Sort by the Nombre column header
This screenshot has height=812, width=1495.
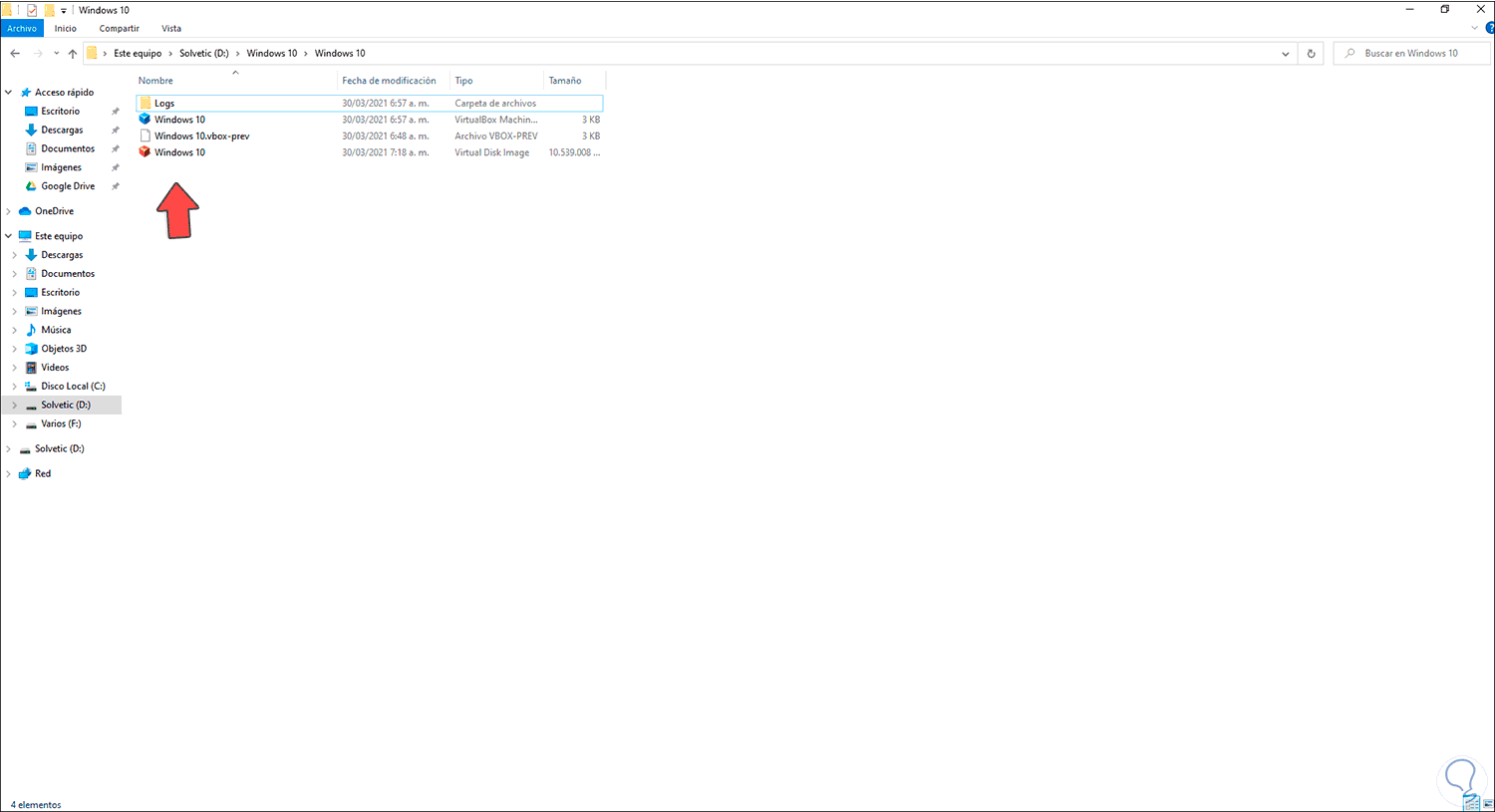coord(155,81)
